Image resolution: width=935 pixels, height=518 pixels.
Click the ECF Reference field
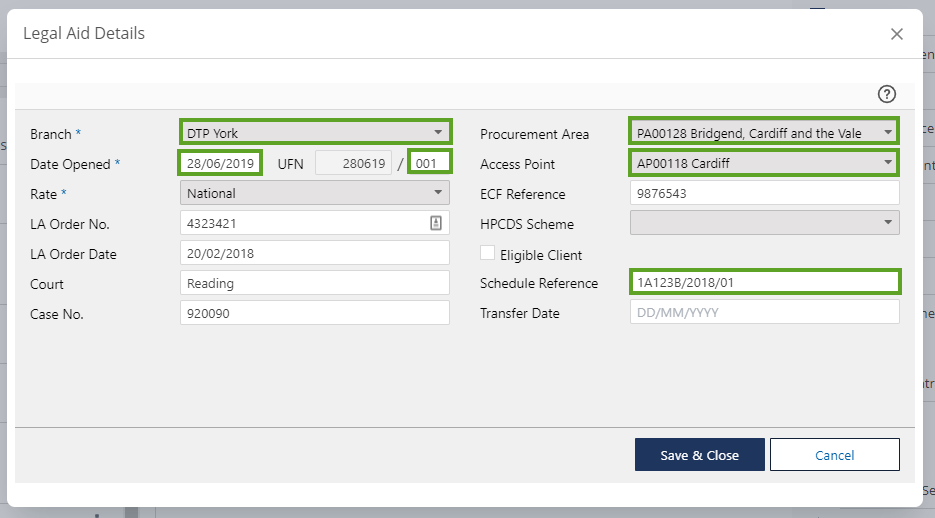(764, 193)
